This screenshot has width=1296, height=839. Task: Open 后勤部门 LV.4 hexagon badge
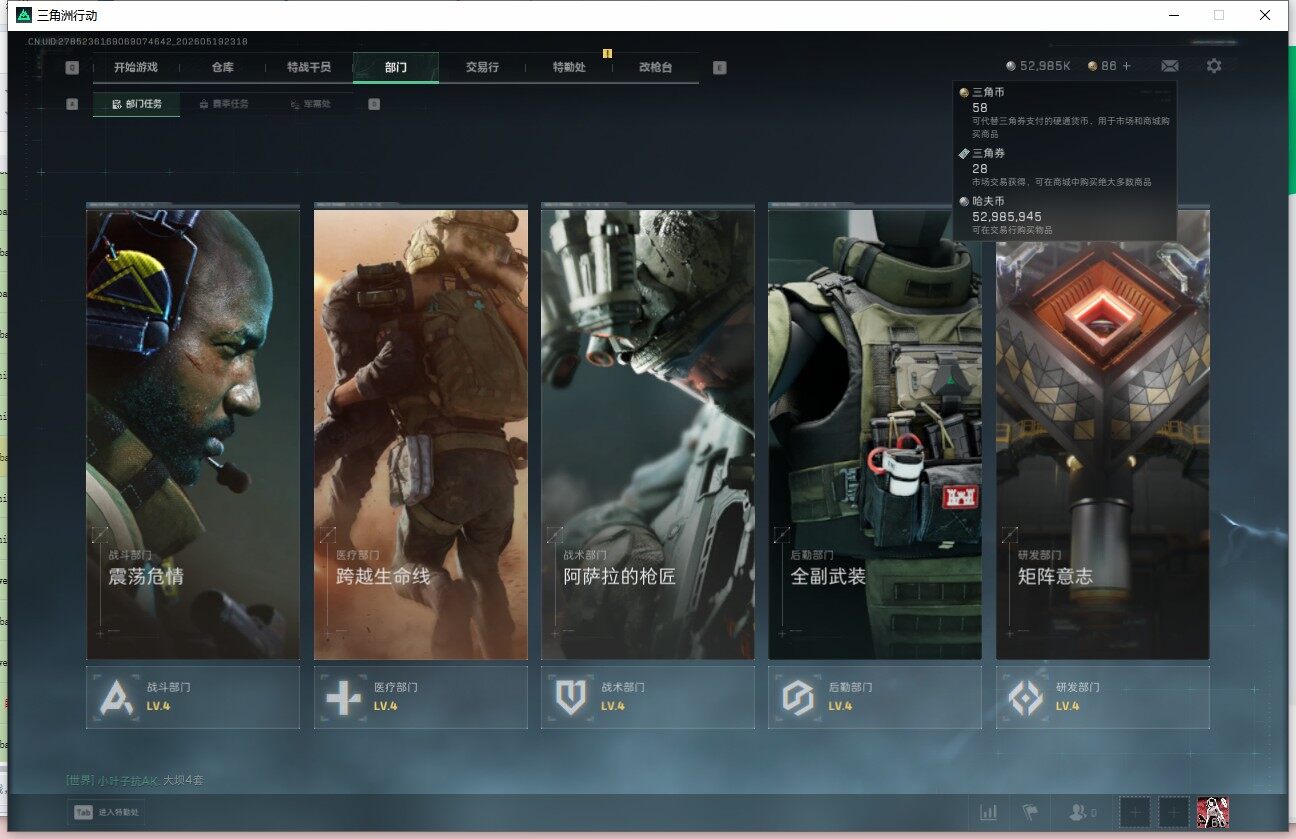click(x=875, y=698)
